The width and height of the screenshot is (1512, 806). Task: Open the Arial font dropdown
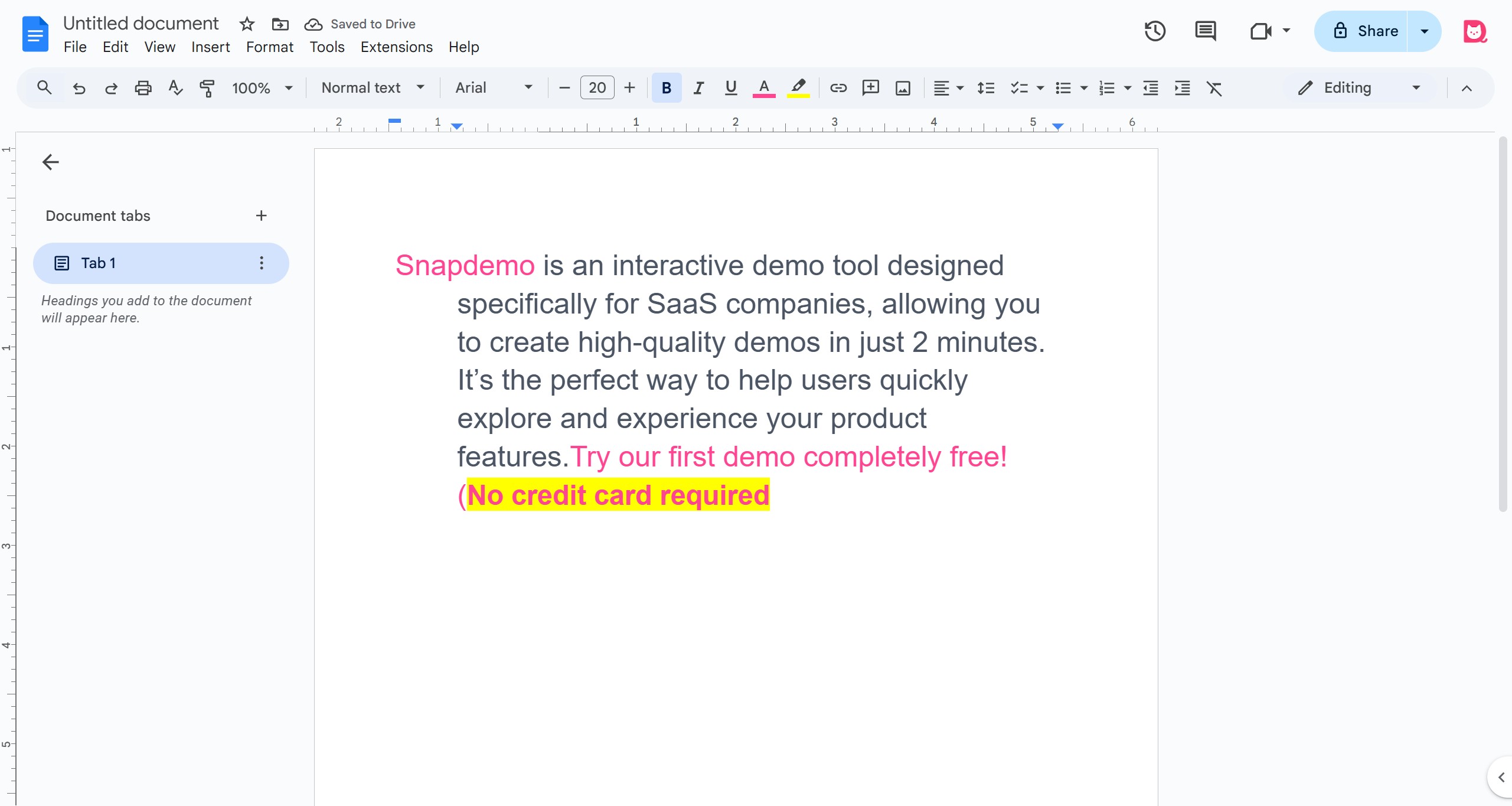click(494, 88)
